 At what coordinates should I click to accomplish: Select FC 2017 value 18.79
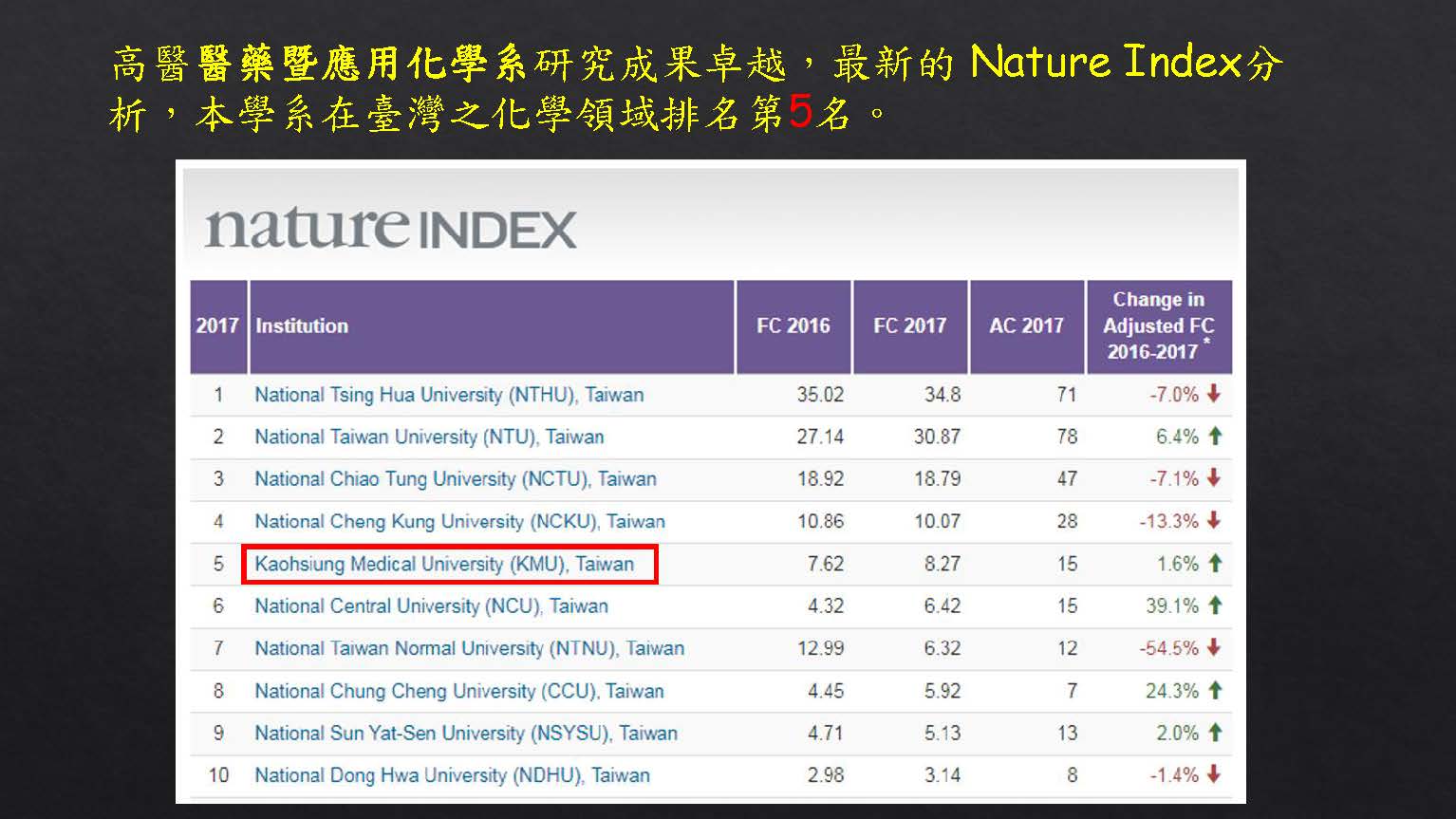[937, 478]
